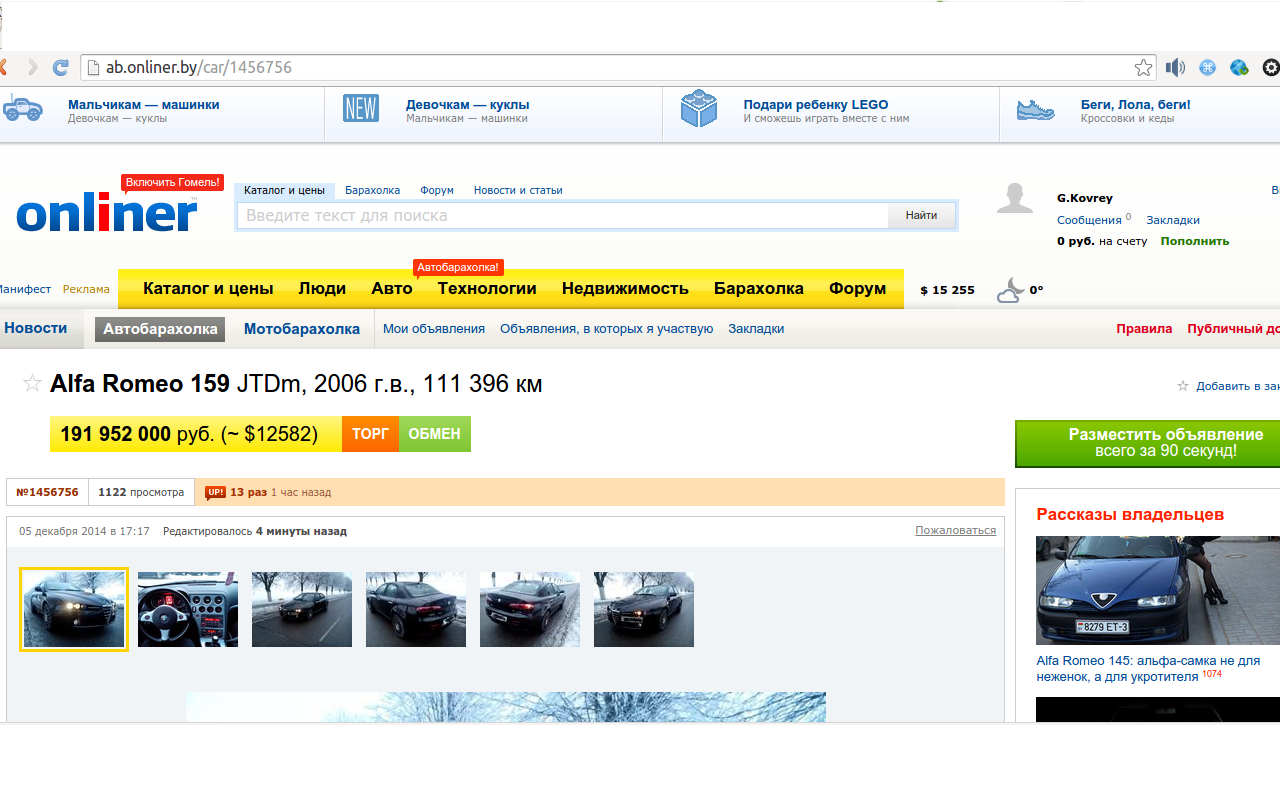Click the Найти search button
The width and height of the screenshot is (1280, 800).
[x=921, y=216]
